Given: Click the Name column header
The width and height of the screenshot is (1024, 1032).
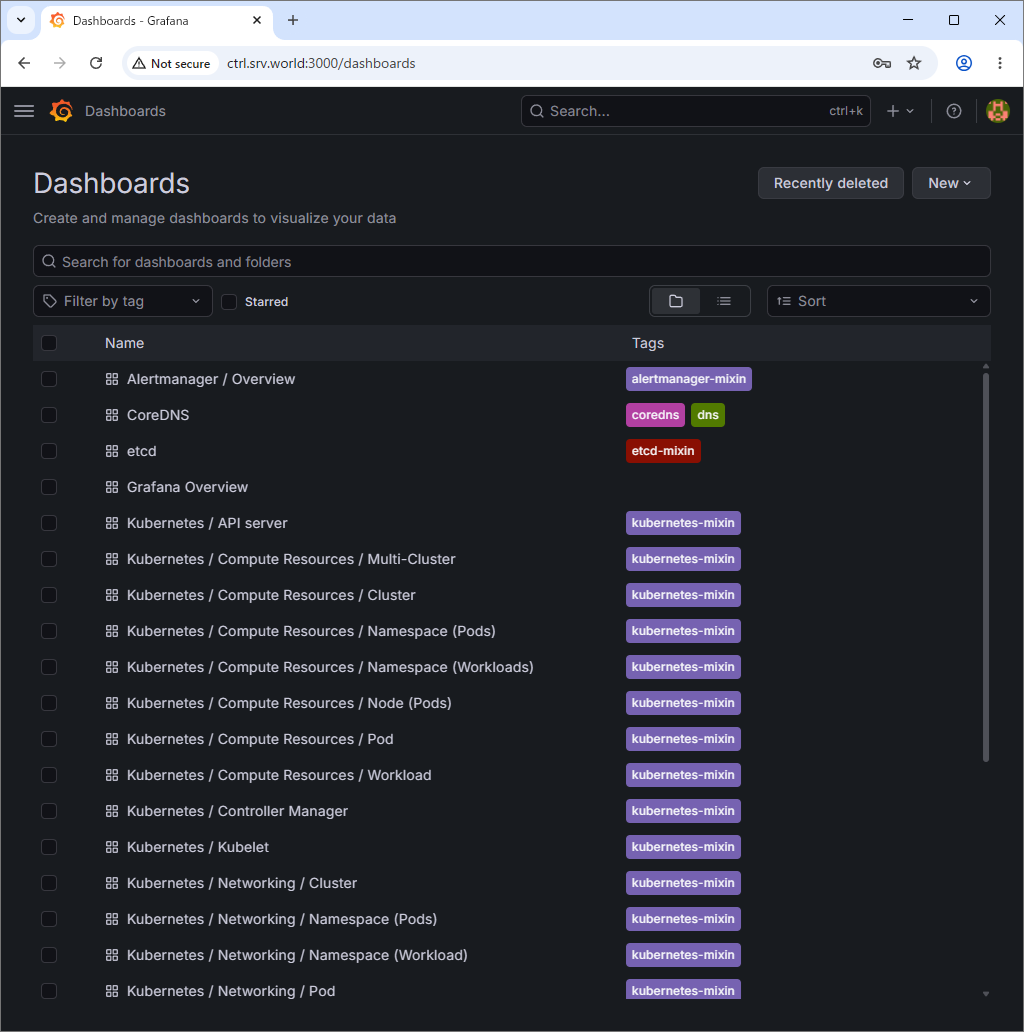Looking at the screenshot, I should 124,344.
